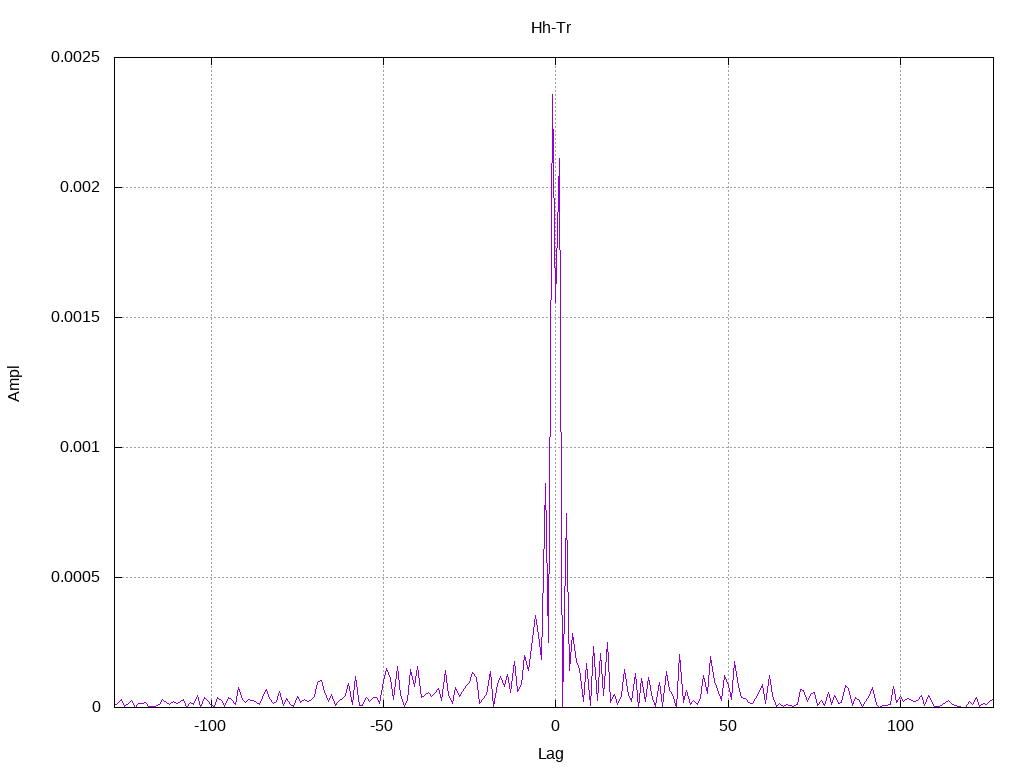Viewport: 1024px width, 768px height.
Task: Click the Y-axis tick 0.002
Action: (x=80, y=187)
